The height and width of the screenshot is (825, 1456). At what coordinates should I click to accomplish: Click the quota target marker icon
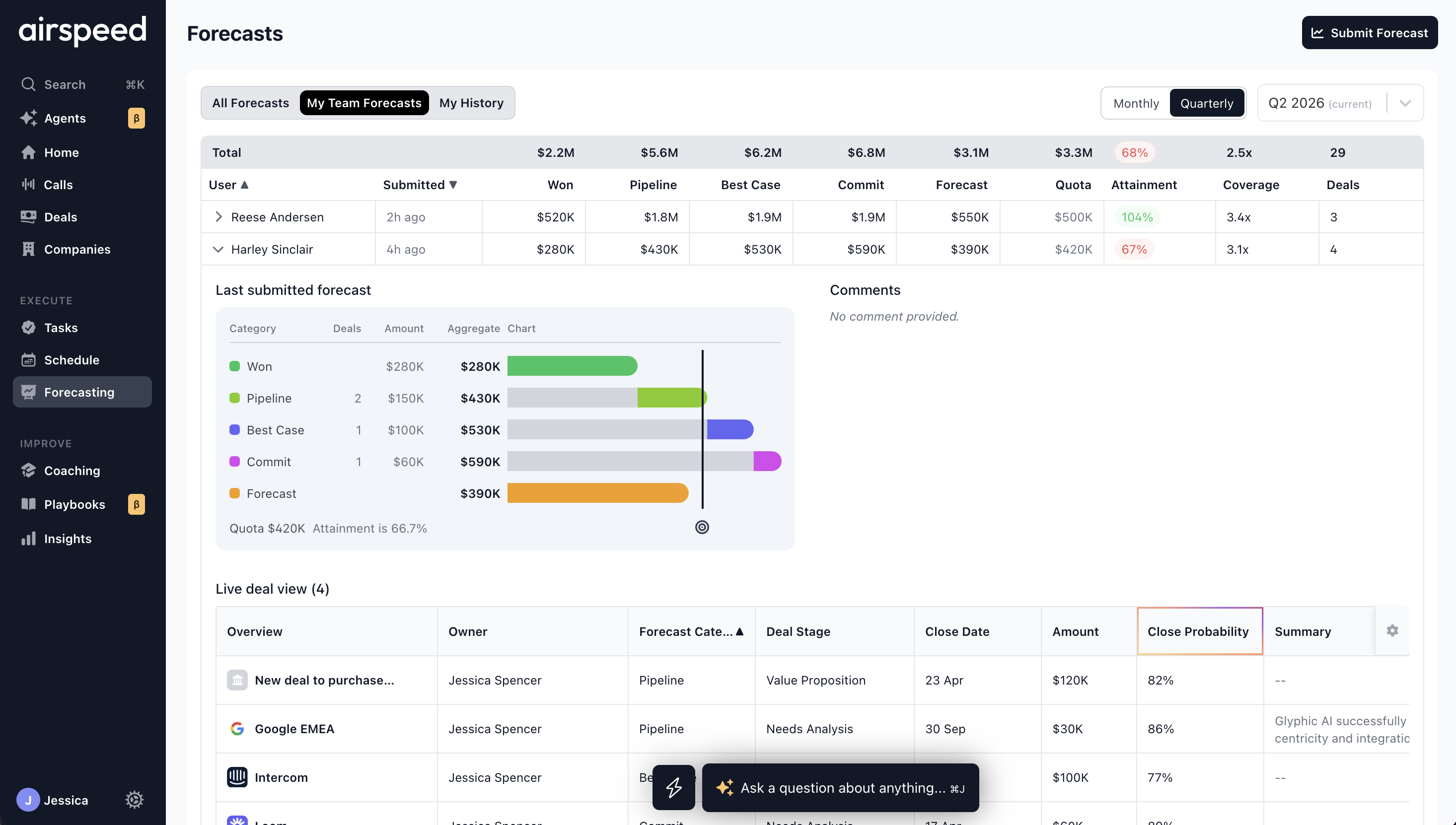click(x=702, y=527)
